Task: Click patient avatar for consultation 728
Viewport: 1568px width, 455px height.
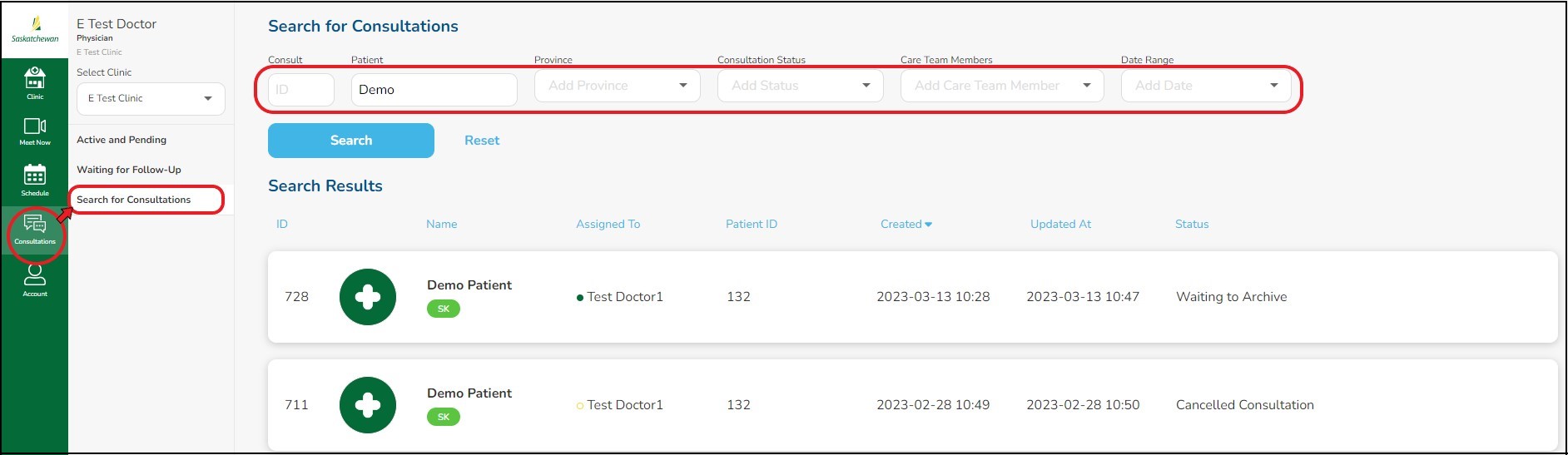Action: click(368, 297)
